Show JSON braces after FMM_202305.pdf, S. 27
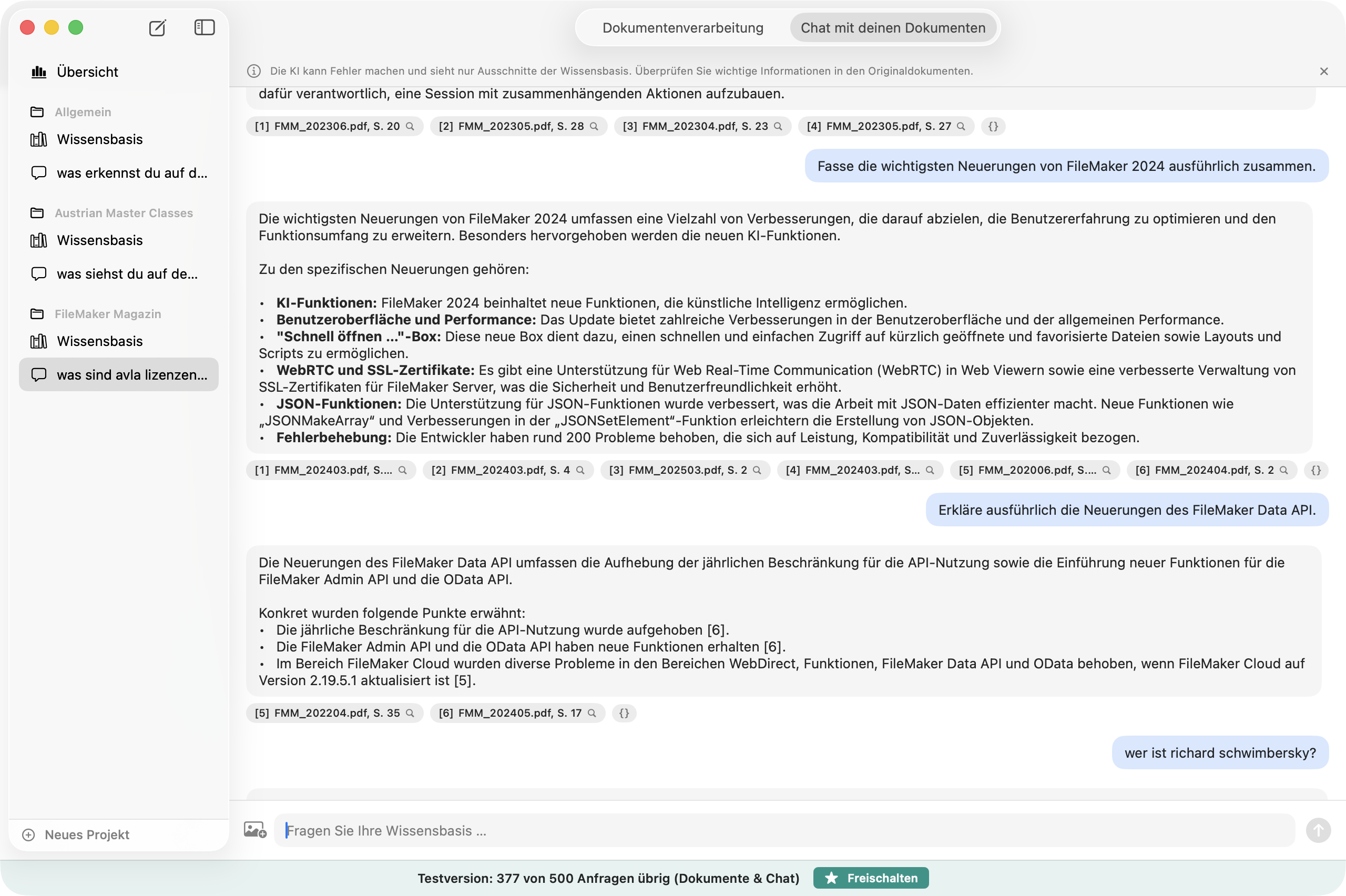 [994, 126]
